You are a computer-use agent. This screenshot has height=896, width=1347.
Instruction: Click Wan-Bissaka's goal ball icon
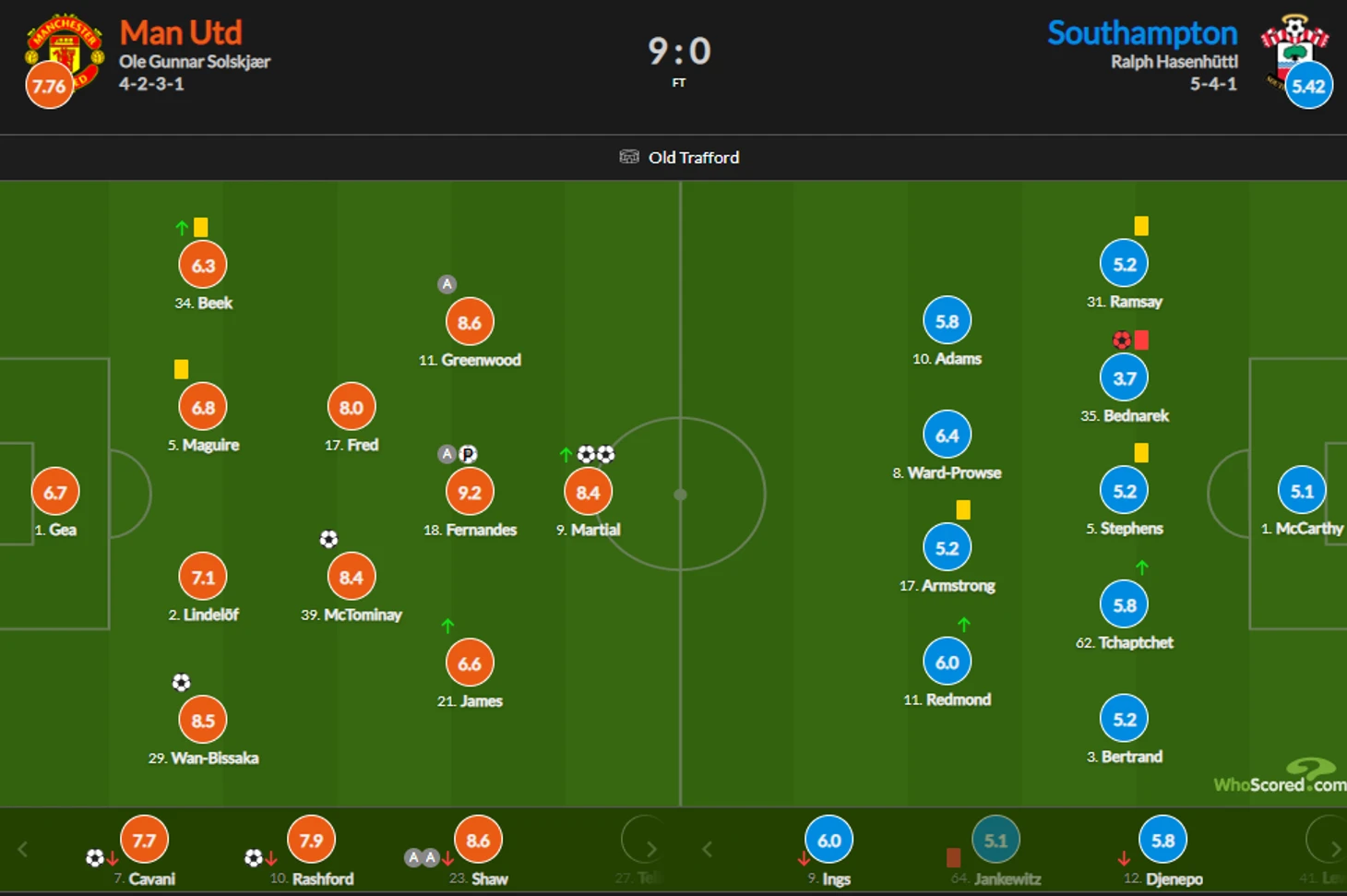[181, 683]
